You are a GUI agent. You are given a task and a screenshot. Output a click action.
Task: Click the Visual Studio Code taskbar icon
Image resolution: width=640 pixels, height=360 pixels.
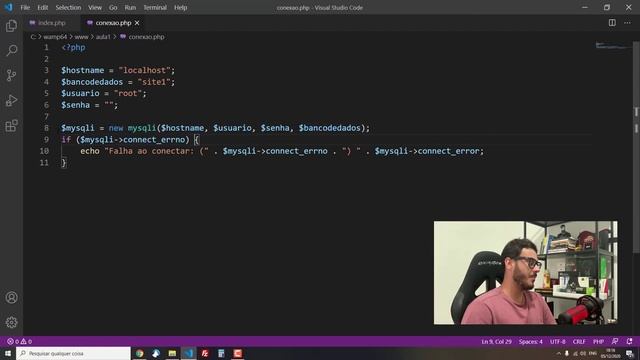click(189, 353)
